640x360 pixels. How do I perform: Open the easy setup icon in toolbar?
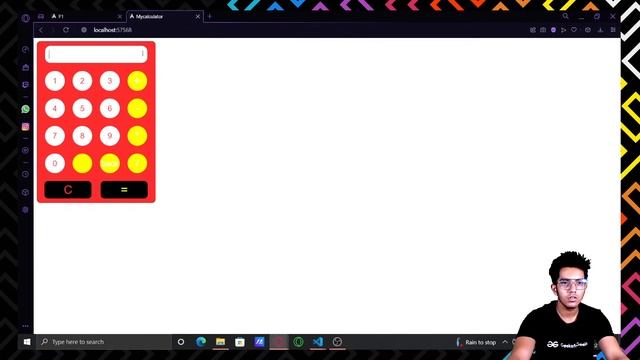613,30
